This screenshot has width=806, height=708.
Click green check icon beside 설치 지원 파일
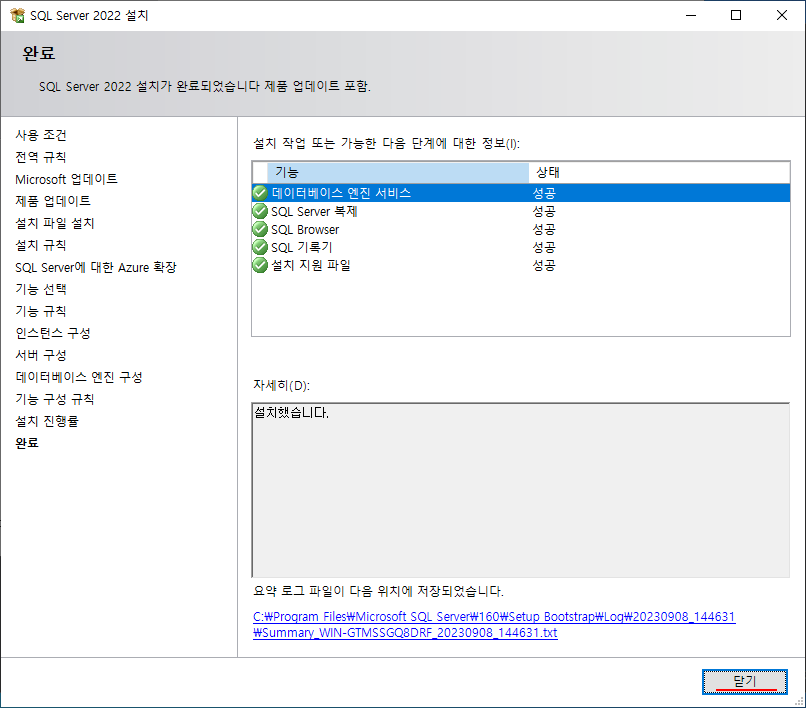260,265
